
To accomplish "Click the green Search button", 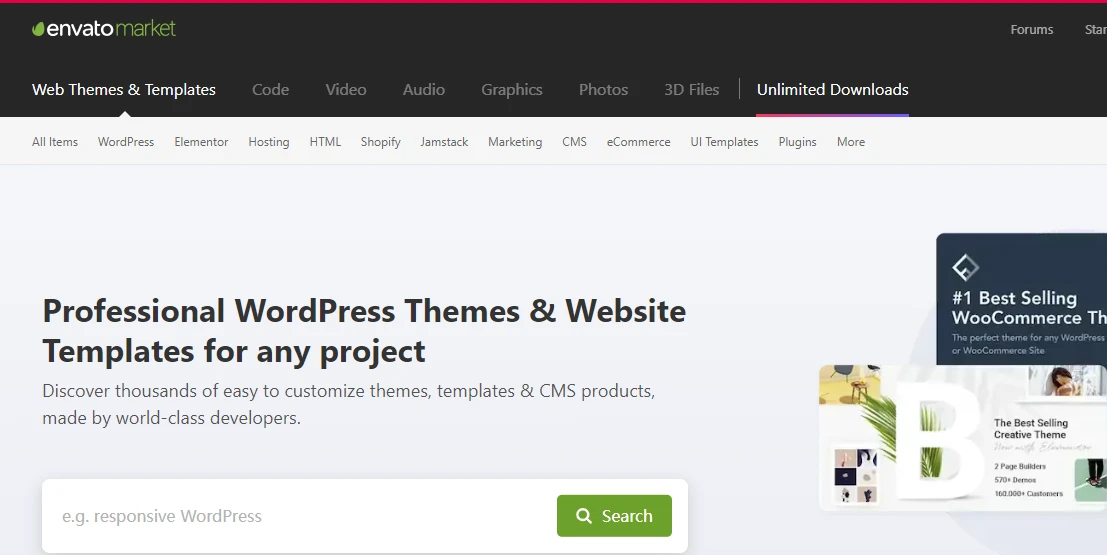I will 614,516.
